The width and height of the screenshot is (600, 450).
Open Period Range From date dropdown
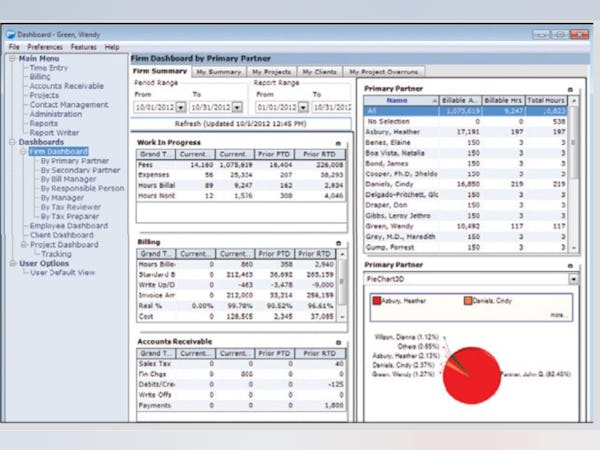tap(181, 108)
